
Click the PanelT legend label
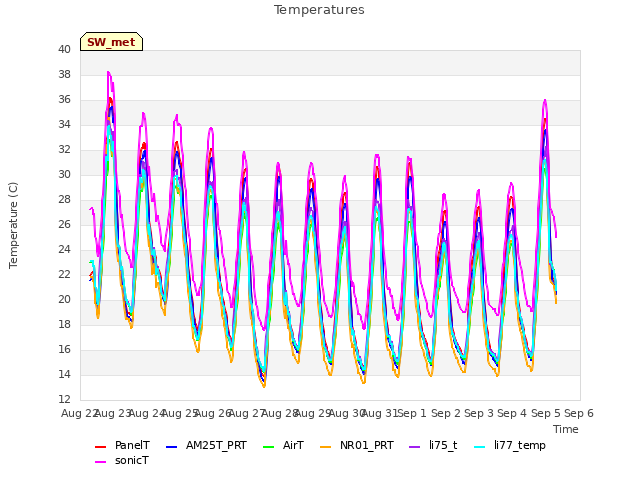click(132, 445)
